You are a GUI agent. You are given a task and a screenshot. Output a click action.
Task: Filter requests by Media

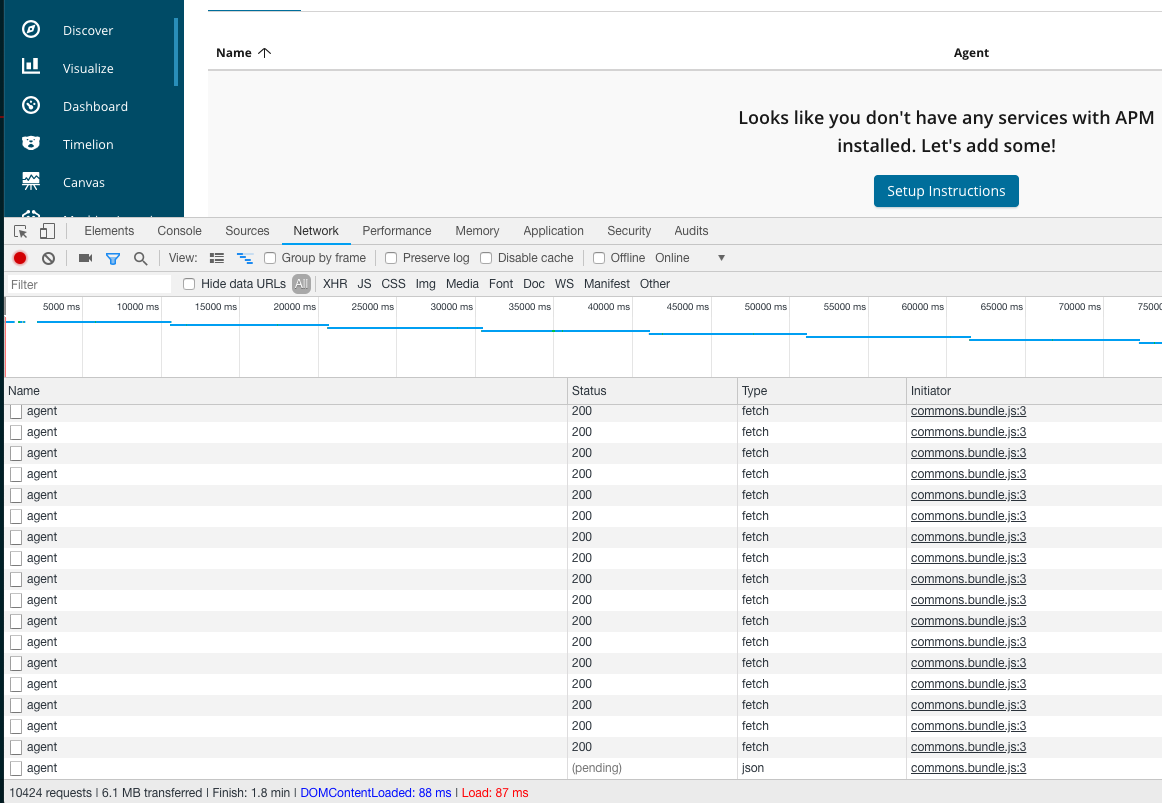[462, 284]
